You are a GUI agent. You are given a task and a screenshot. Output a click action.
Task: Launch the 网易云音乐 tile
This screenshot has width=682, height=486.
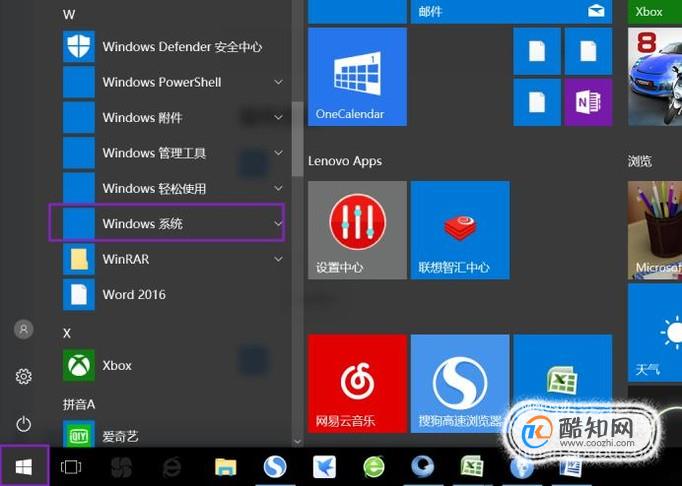pos(357,383)
